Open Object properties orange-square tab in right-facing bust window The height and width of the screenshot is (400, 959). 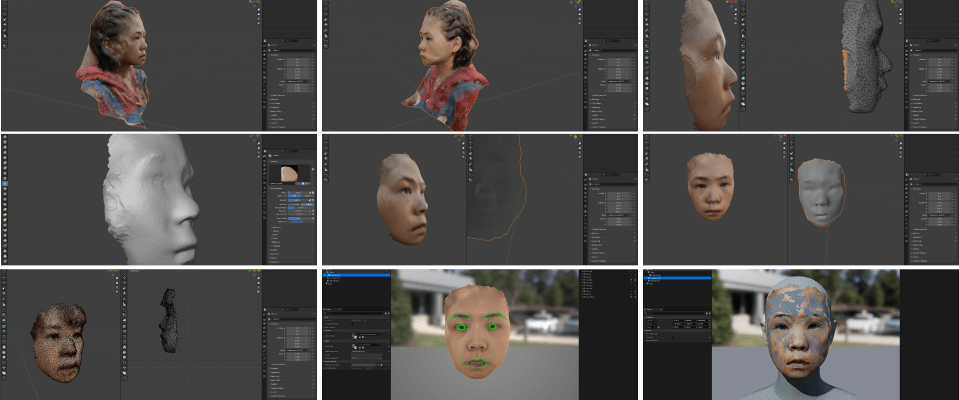pyautogui.click(x=264, y=77)
